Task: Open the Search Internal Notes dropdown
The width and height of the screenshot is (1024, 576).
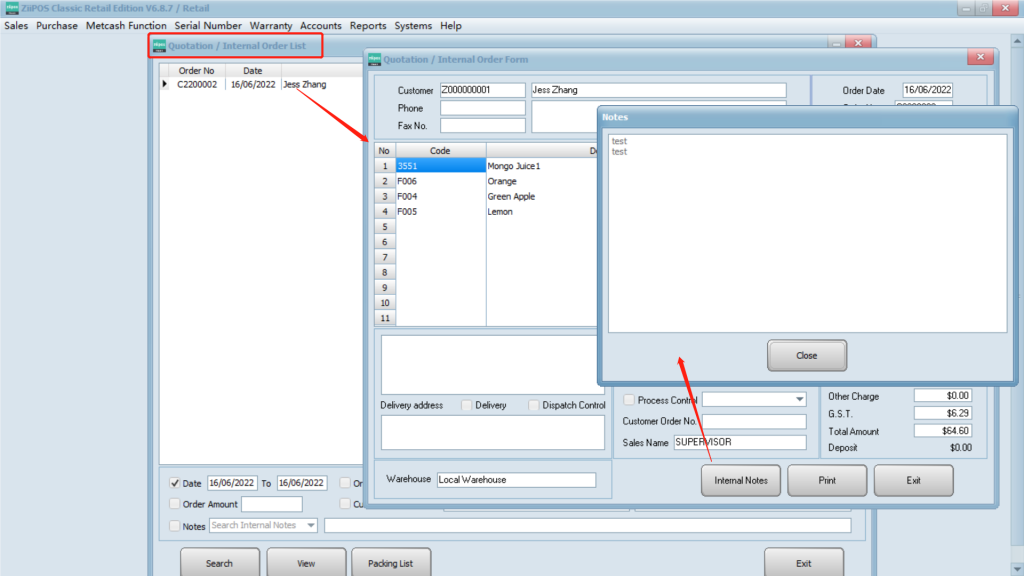Action: [x=311, y=525]
